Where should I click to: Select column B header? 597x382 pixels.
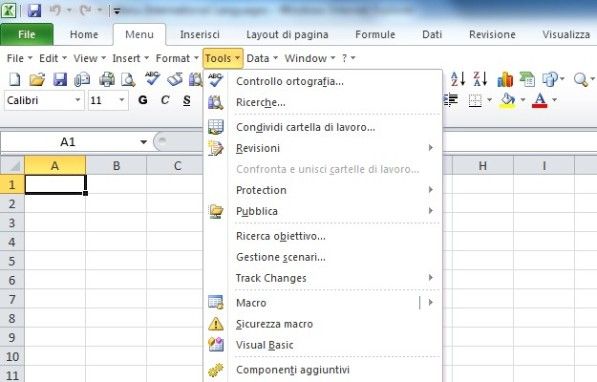(116, 166)
